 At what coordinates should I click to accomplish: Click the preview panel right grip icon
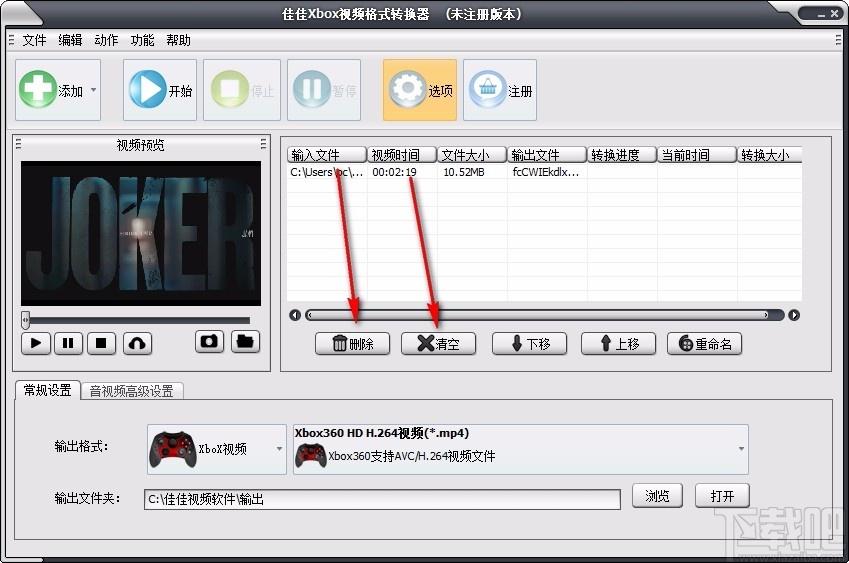coord(263,144)
